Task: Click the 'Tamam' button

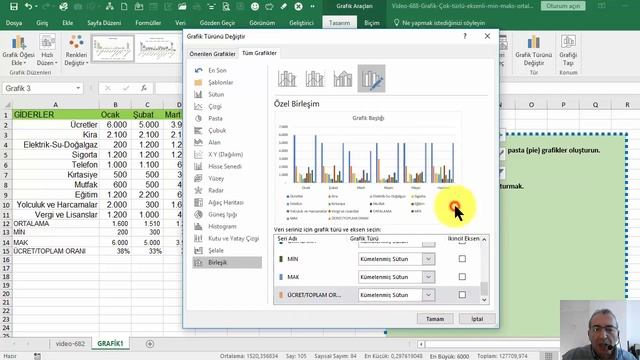Action: (435, 319)
